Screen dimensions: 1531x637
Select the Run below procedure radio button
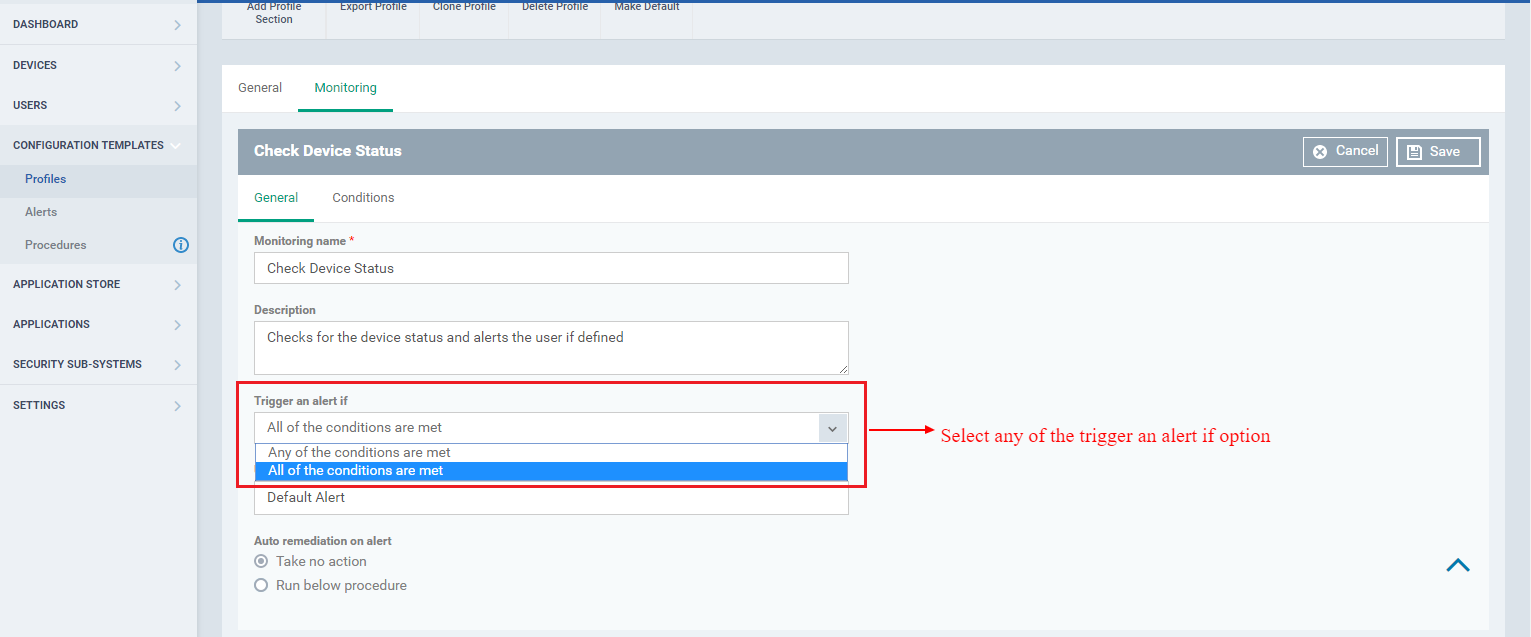tap(261, 586)
